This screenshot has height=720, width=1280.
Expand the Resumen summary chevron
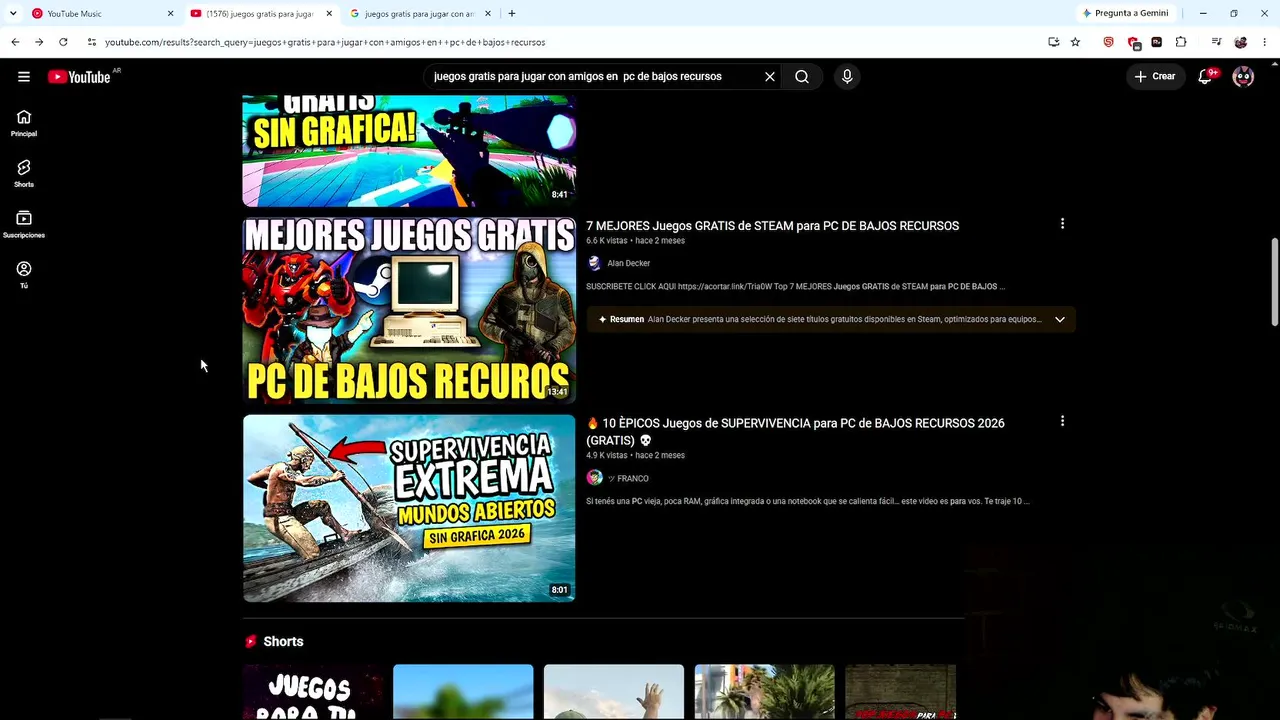point(1060,319)
